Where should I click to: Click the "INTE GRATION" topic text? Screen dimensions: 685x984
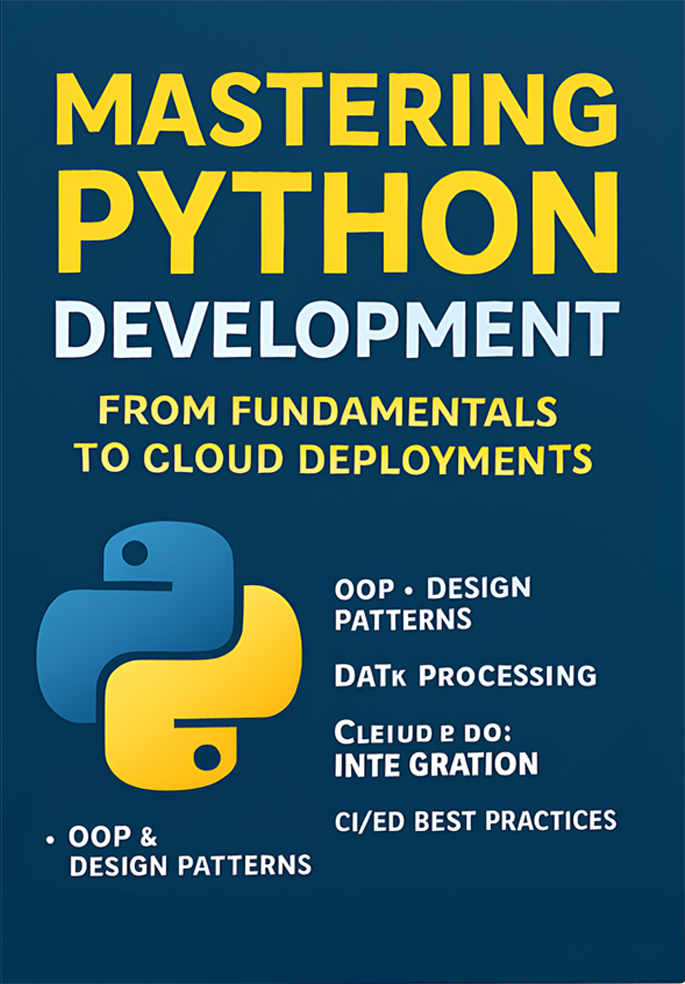point(436,764)
